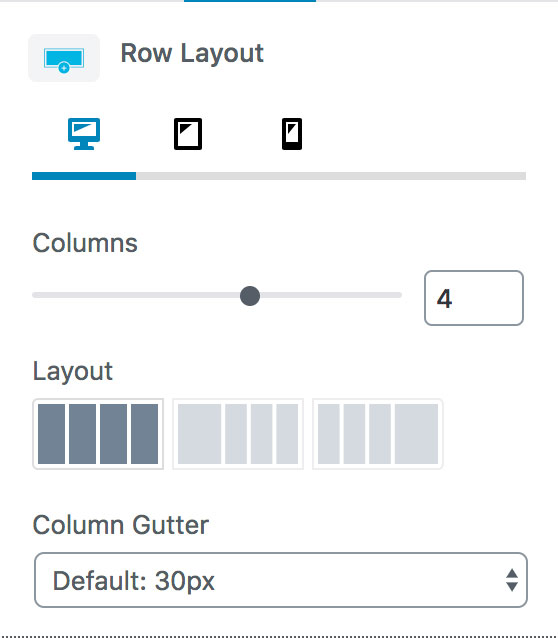558x638 pixels.
Task: Open the Column Gutter dropdown
Action: [281, 580]
